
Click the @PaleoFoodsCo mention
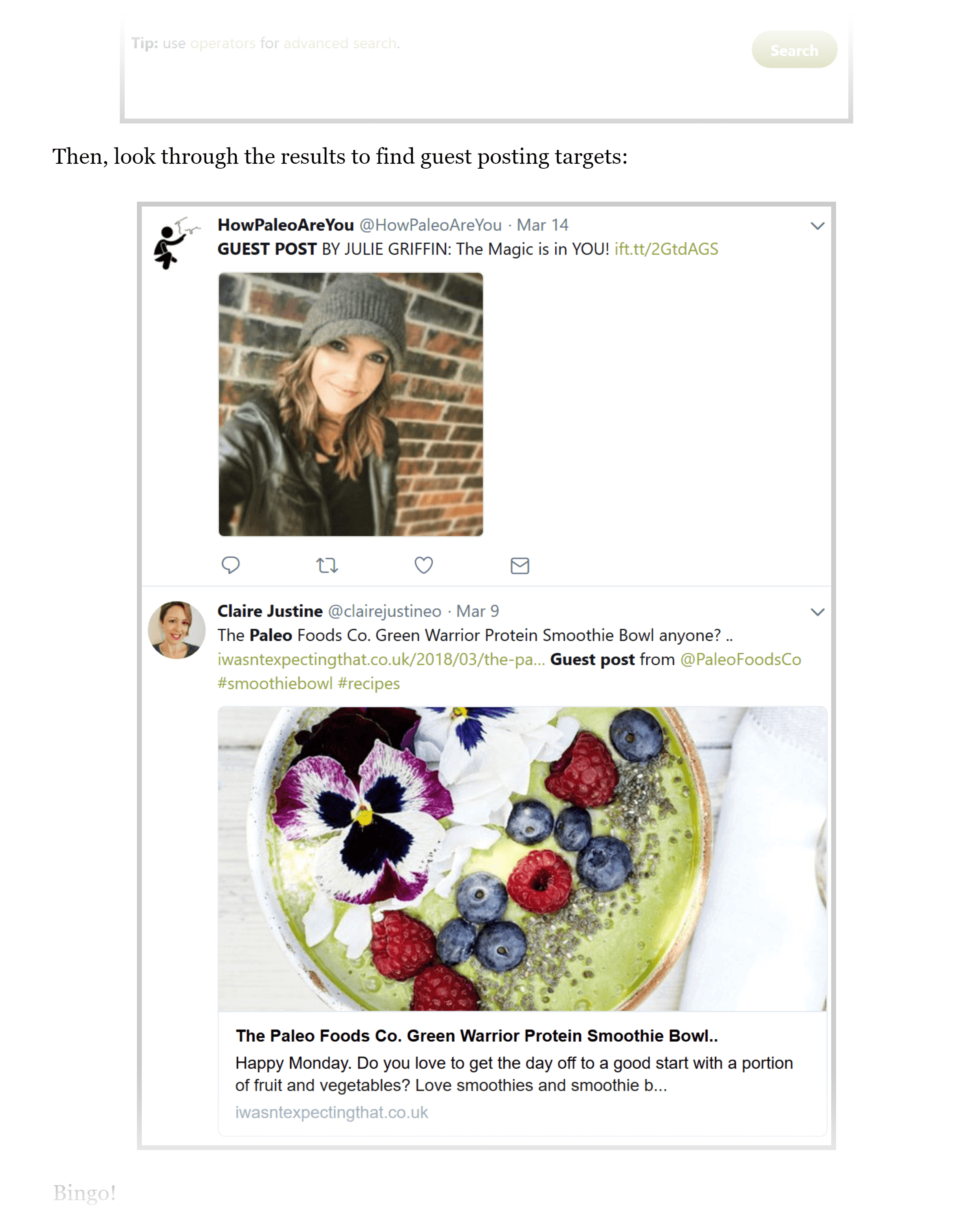(x=741, y=659)
